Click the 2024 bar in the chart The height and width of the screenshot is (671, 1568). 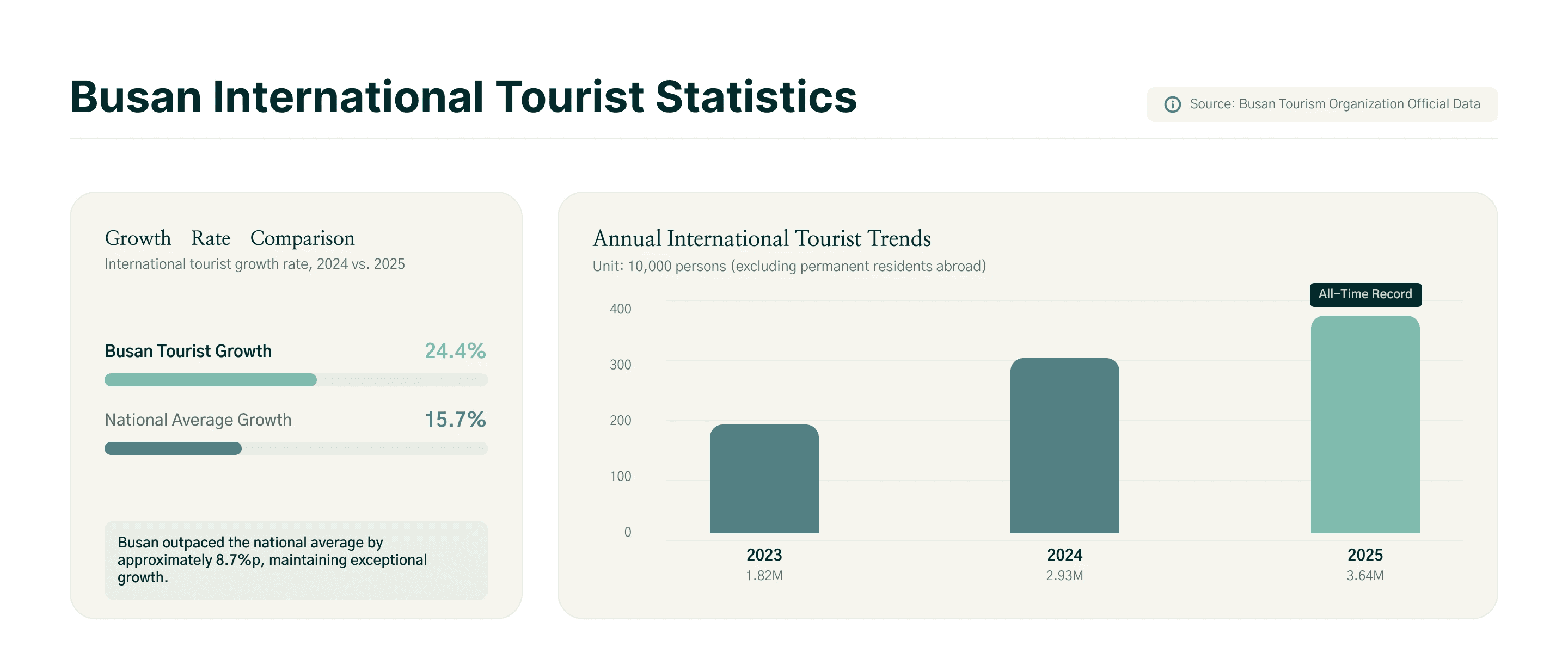pyautogui.click(x=1064, y=446)
